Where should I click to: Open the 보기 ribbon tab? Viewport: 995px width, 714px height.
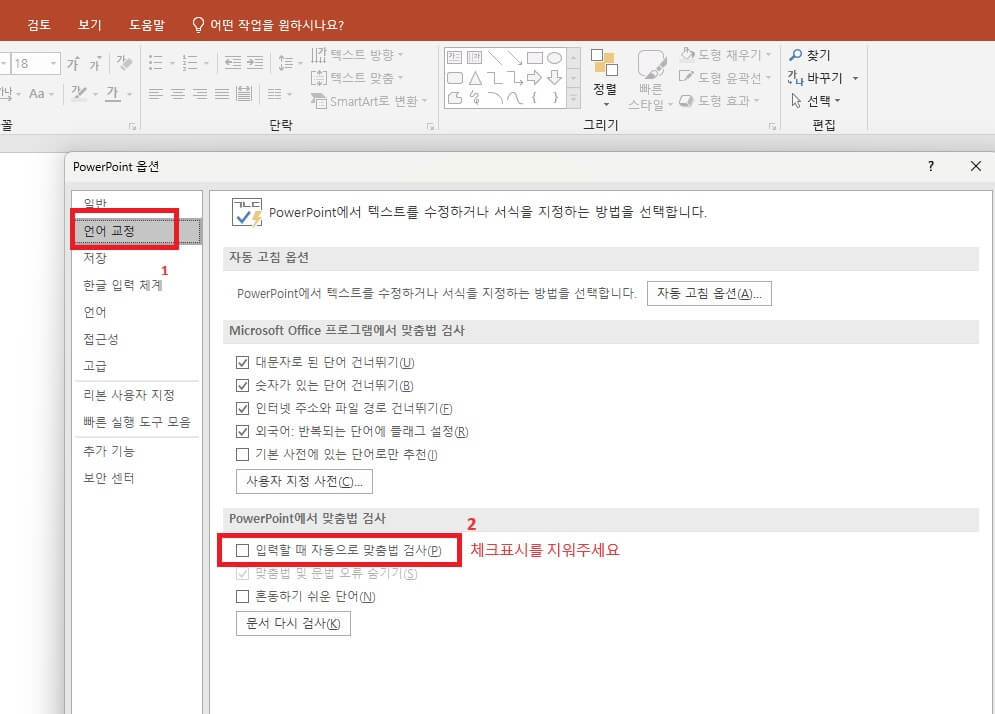89,25
